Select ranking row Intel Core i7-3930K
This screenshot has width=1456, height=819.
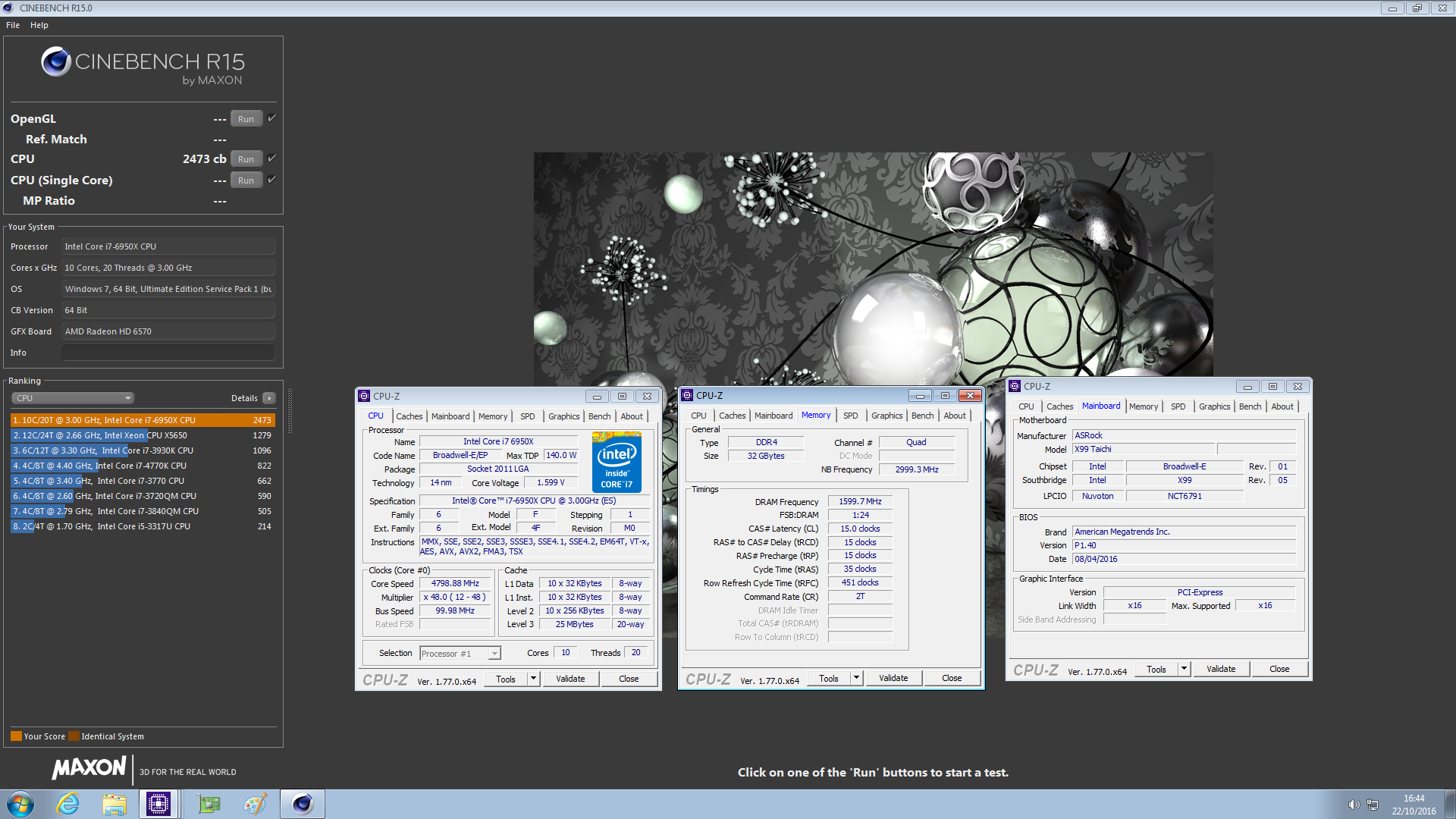(143, 450)
